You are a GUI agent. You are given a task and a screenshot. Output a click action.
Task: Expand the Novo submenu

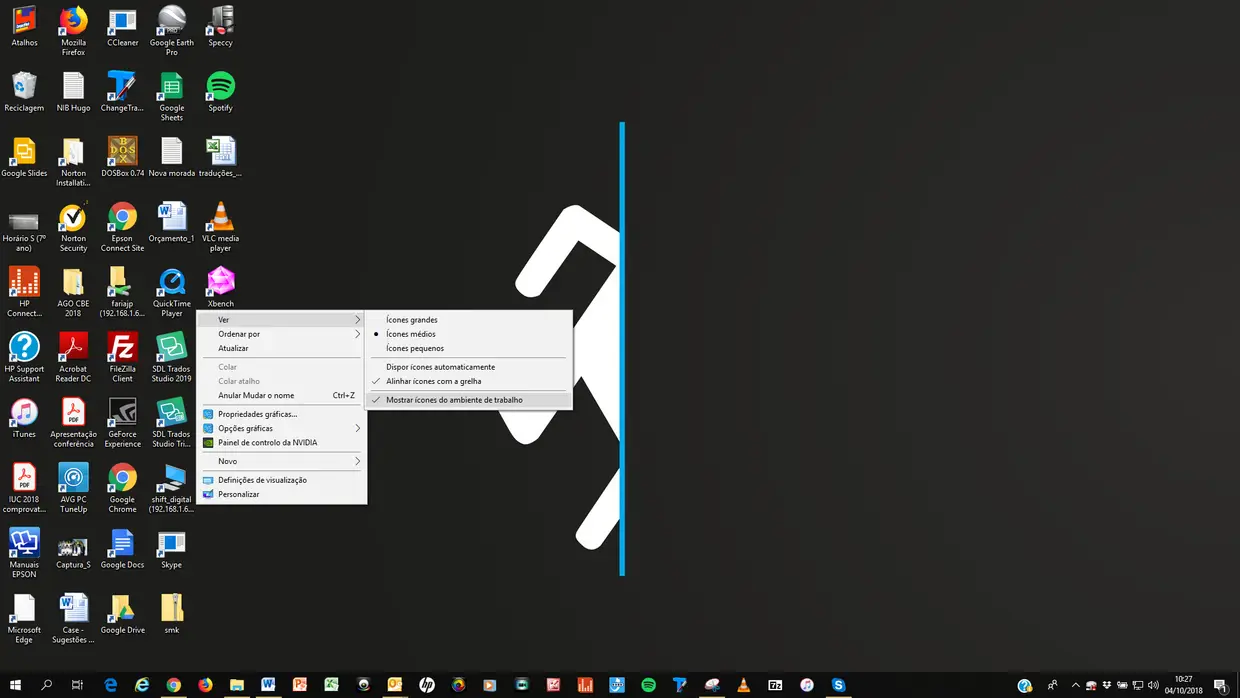pos(281,461)
